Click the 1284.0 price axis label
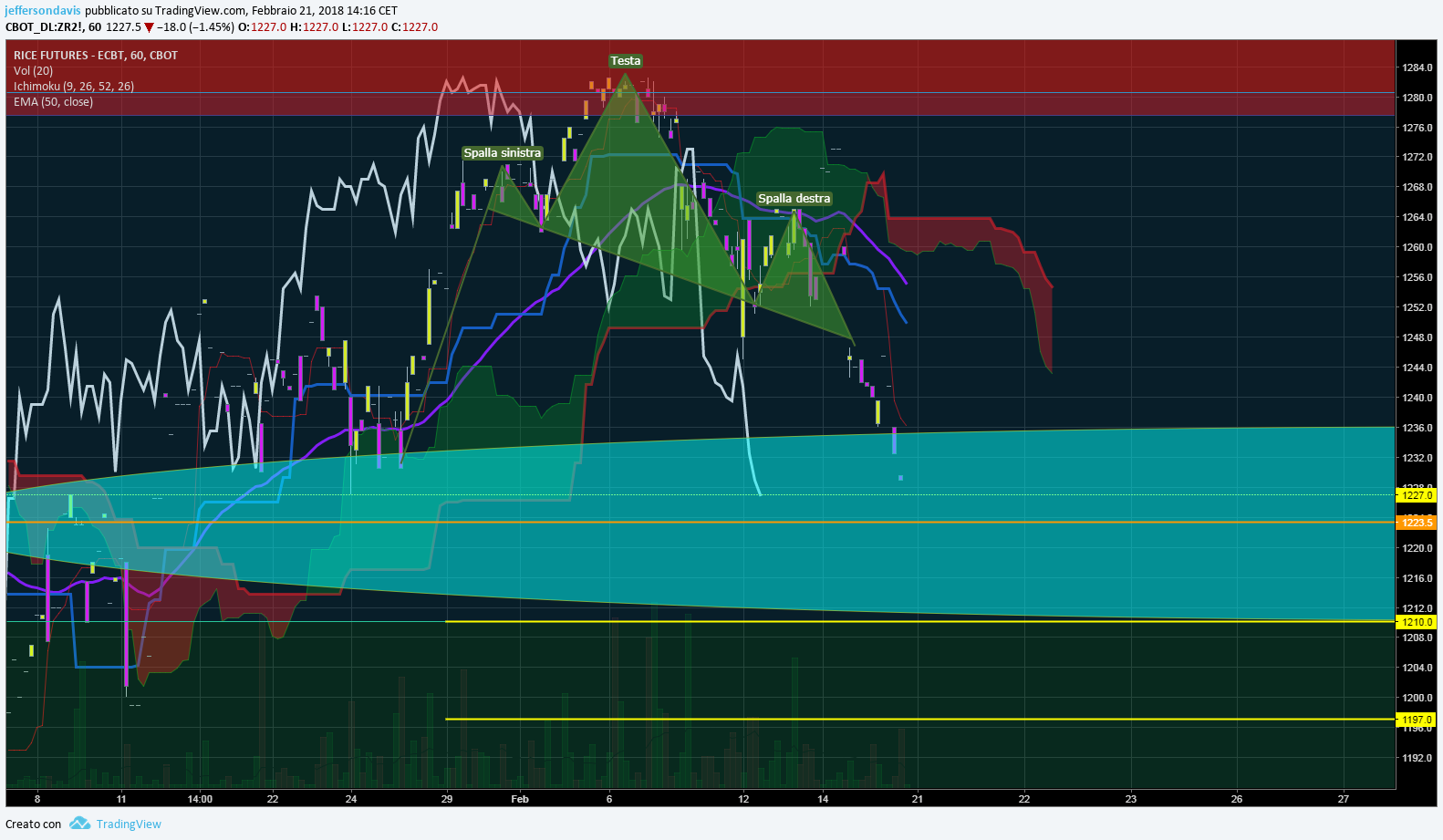 [1417, 67]
